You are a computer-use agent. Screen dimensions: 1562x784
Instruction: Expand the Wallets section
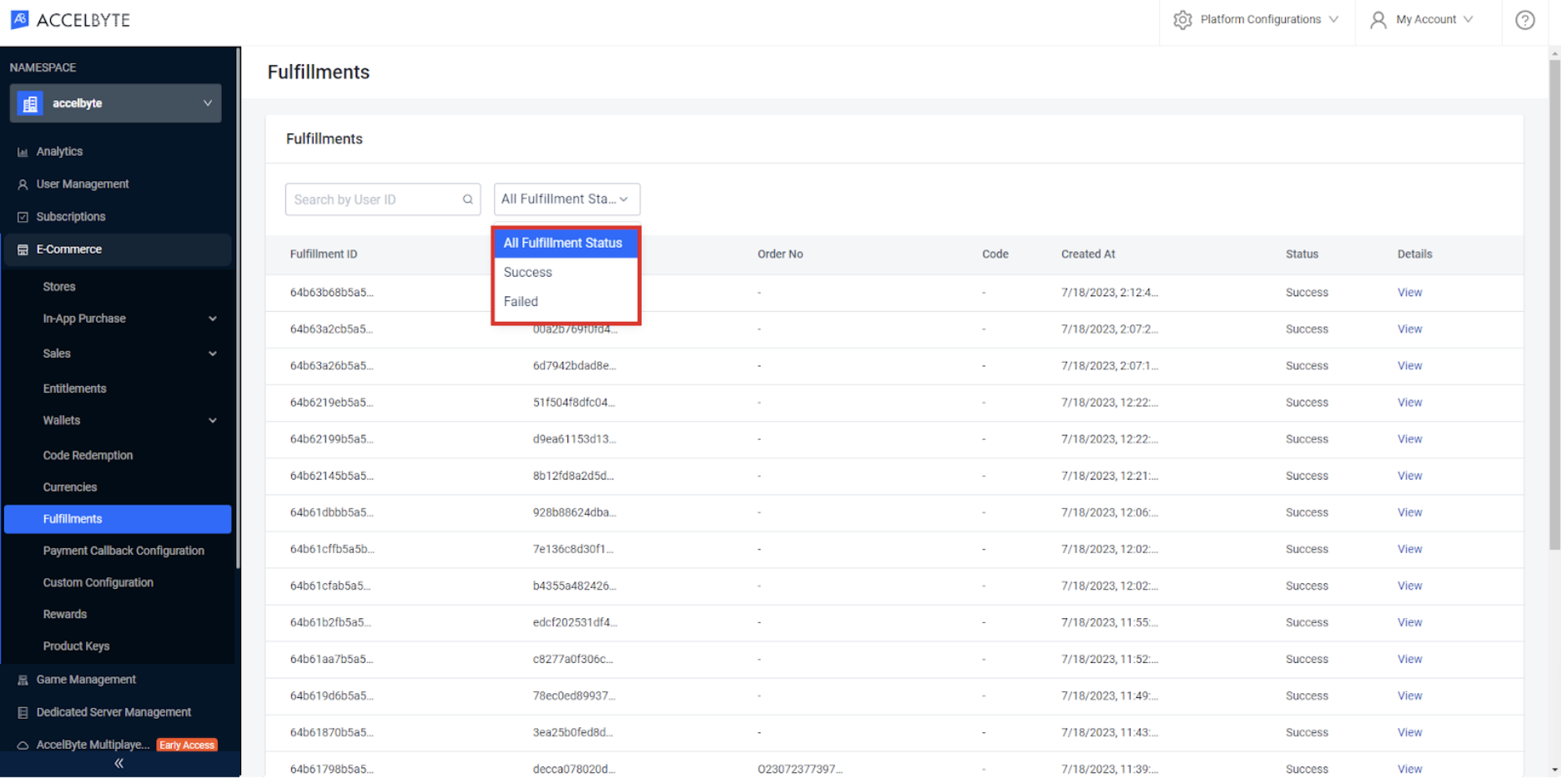pos(213,420)
